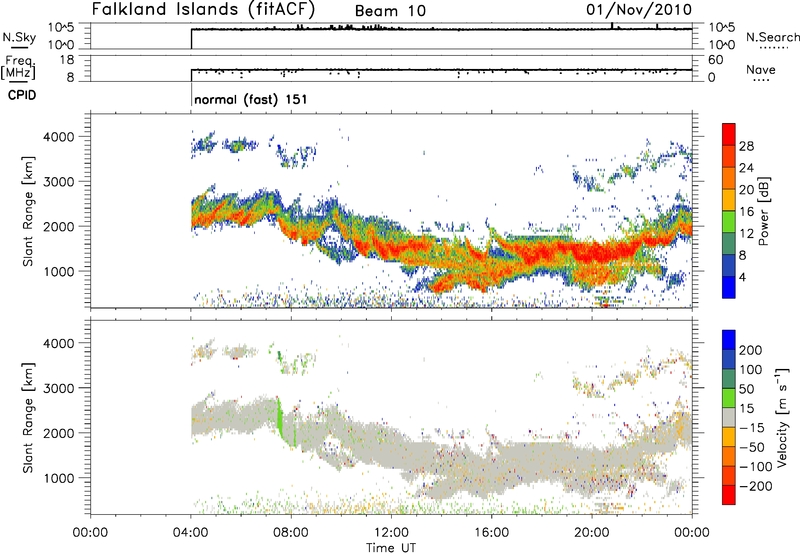Select the "100" tick on velocity colorbar

751,370
